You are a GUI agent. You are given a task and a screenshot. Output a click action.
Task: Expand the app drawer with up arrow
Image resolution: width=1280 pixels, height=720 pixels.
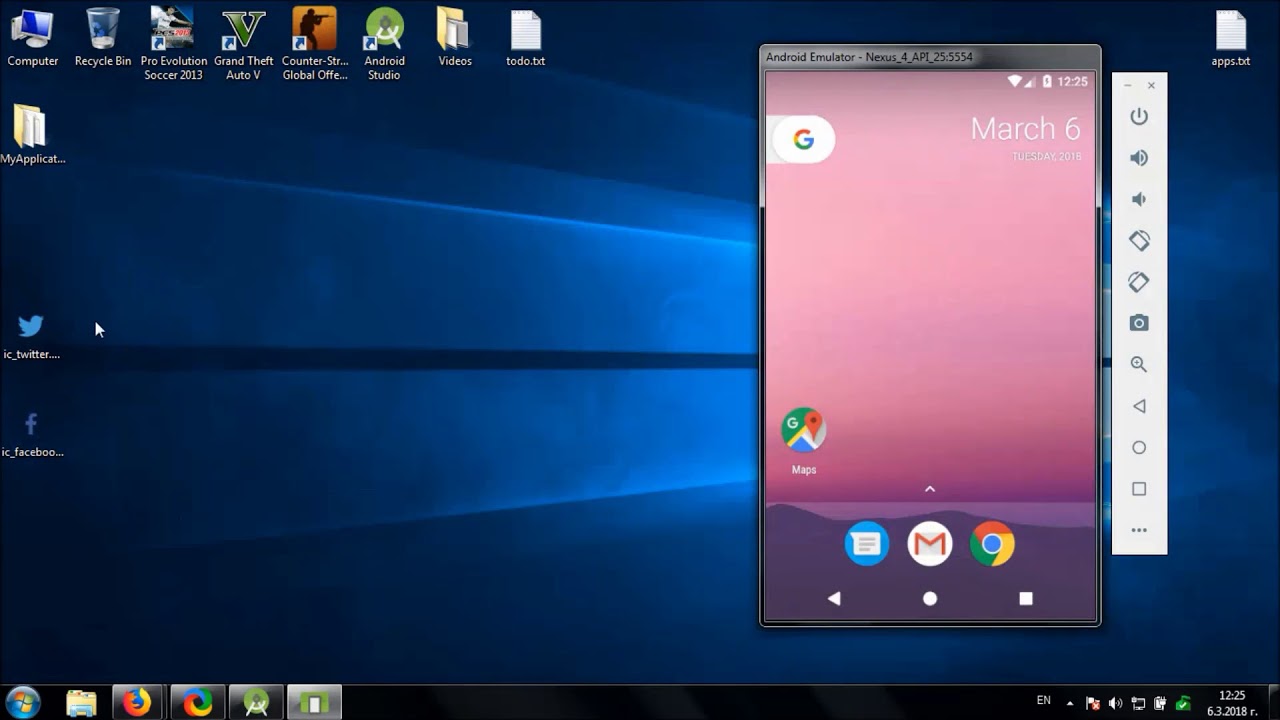[930, 489]
